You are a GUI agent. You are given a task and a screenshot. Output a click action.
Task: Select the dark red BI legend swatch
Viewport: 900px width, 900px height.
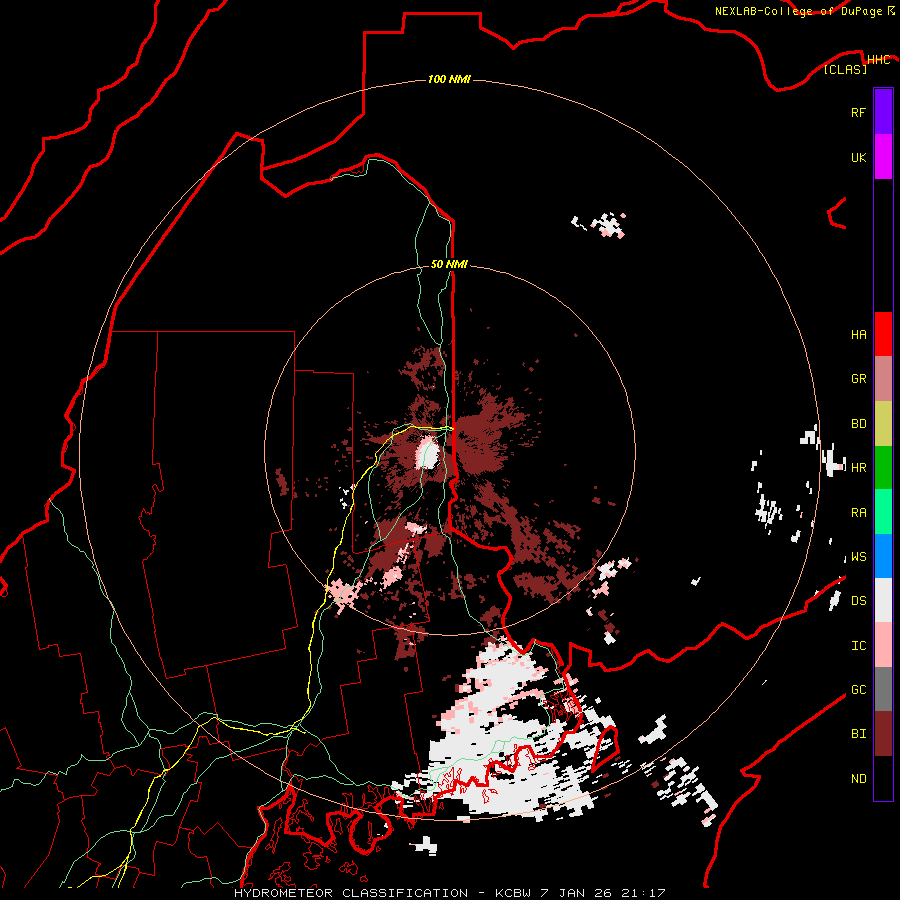click(883, 734)
